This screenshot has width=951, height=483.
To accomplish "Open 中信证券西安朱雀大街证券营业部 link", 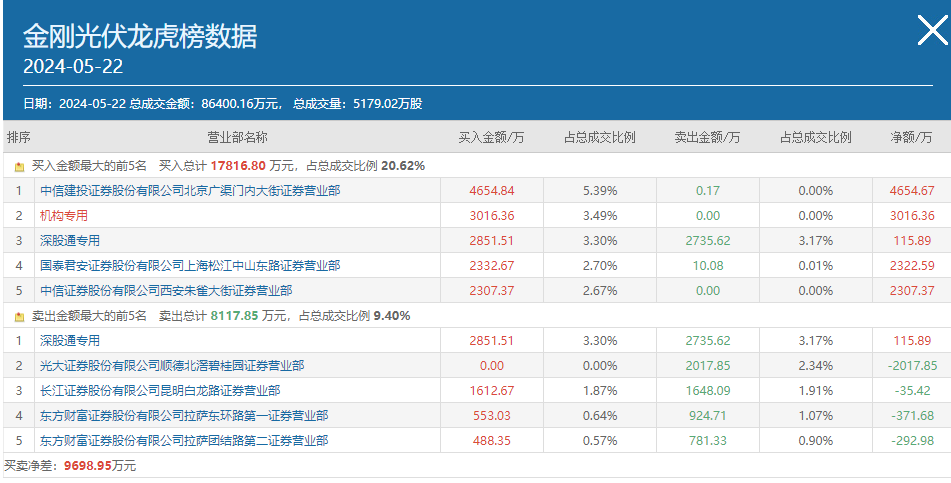I will pos(166,291).
